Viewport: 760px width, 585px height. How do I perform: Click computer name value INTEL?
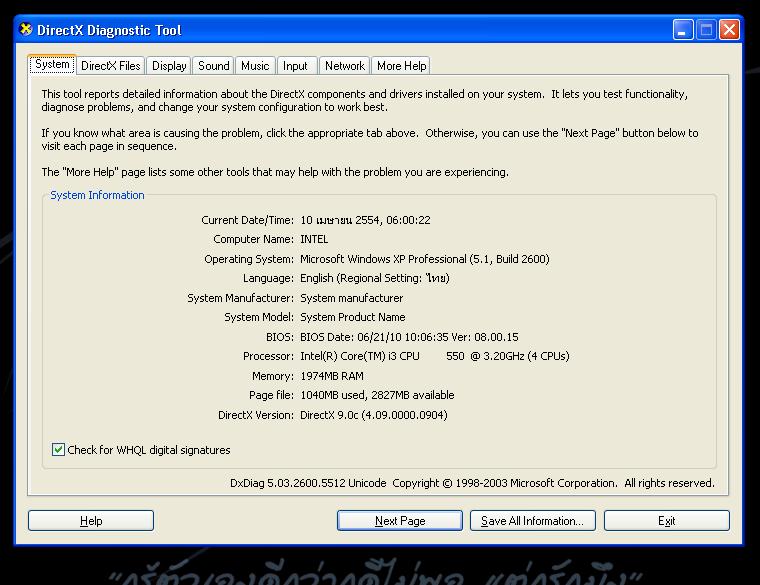tap(314, 239)
